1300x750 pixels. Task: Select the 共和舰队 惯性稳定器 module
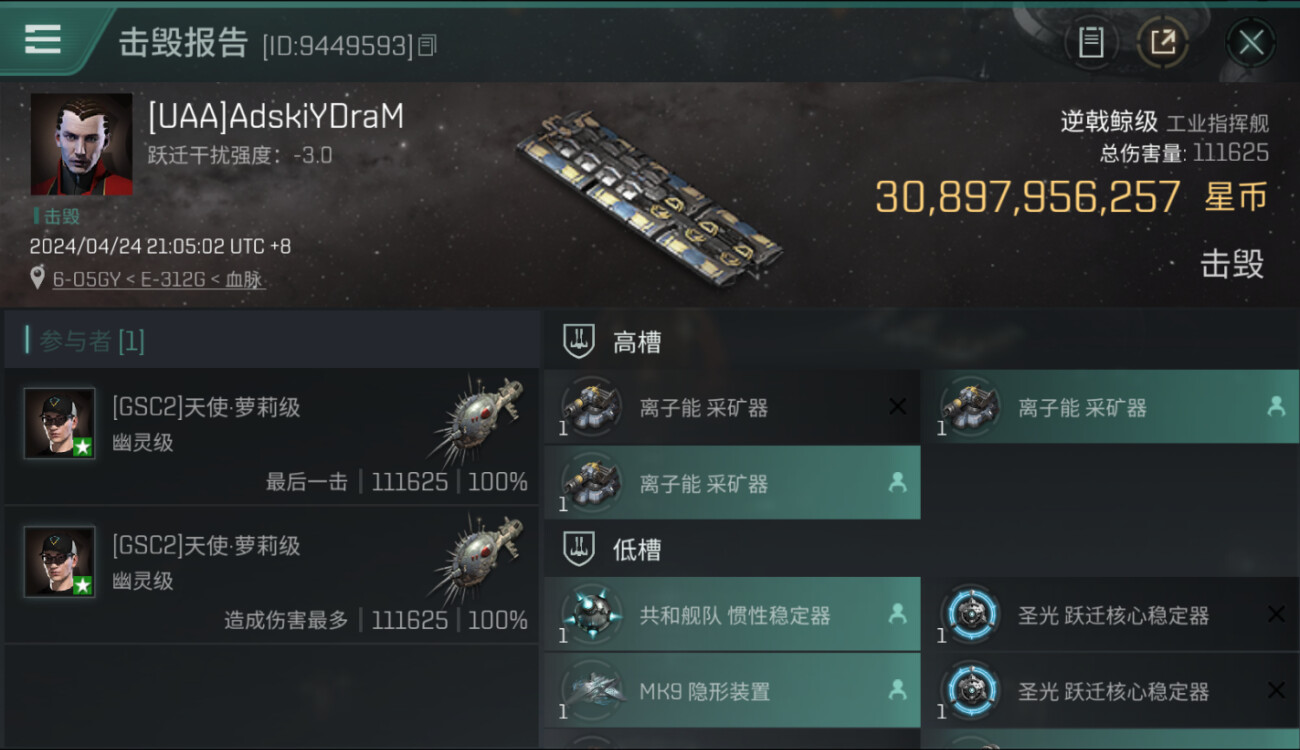pyautogui.click(x=732, y=615)
